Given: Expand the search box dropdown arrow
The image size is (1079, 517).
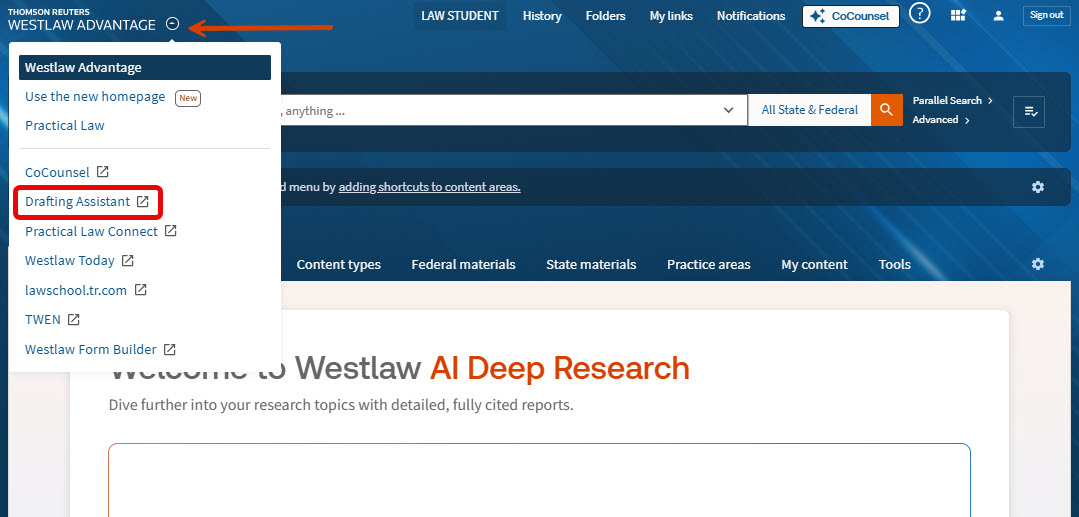Looking at the screenshot, I should [729, 110].
